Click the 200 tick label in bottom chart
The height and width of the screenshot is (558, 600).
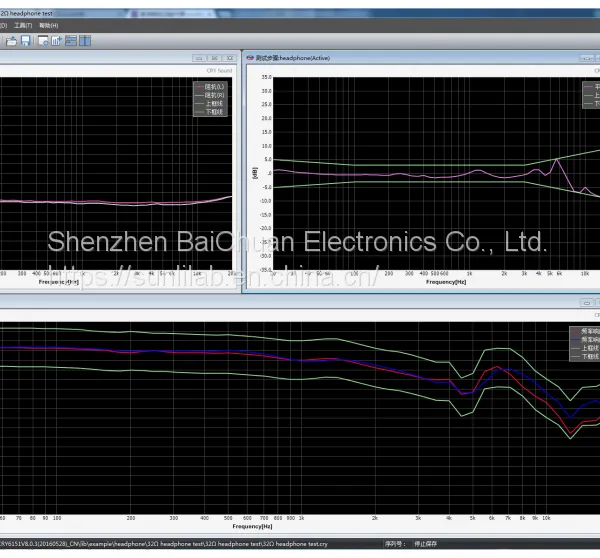(x=131, y=518)
